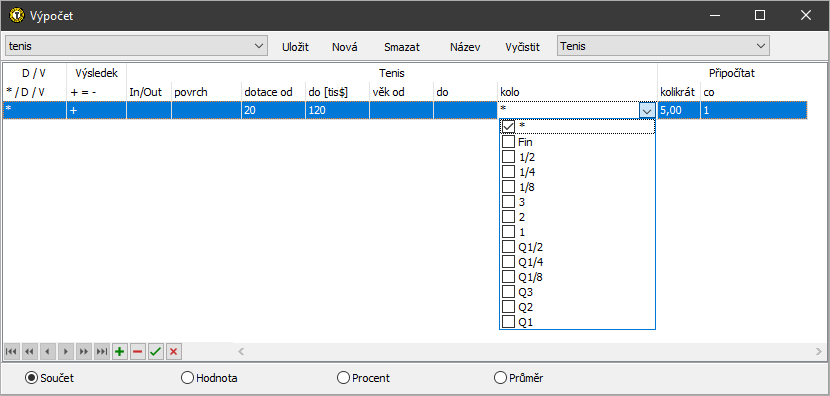Close the Výpočet window
This screenshot has height=396, width=830.
tap(806, 15)
